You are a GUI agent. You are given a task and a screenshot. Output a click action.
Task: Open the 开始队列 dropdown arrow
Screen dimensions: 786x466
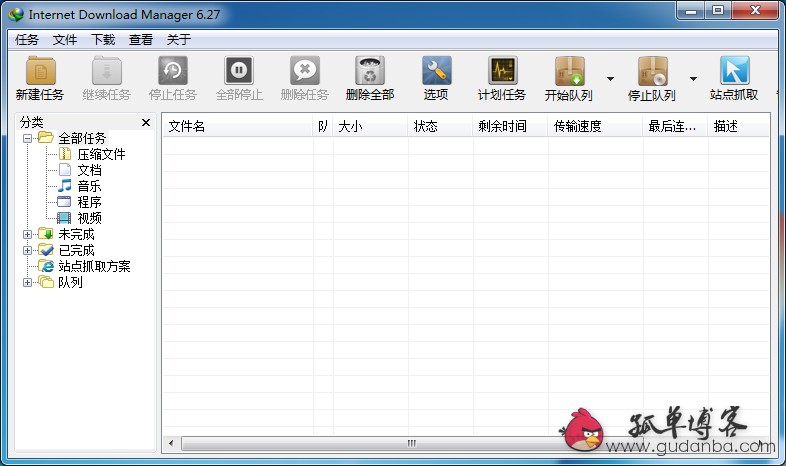pyautogui.click(x=610, y=79)
